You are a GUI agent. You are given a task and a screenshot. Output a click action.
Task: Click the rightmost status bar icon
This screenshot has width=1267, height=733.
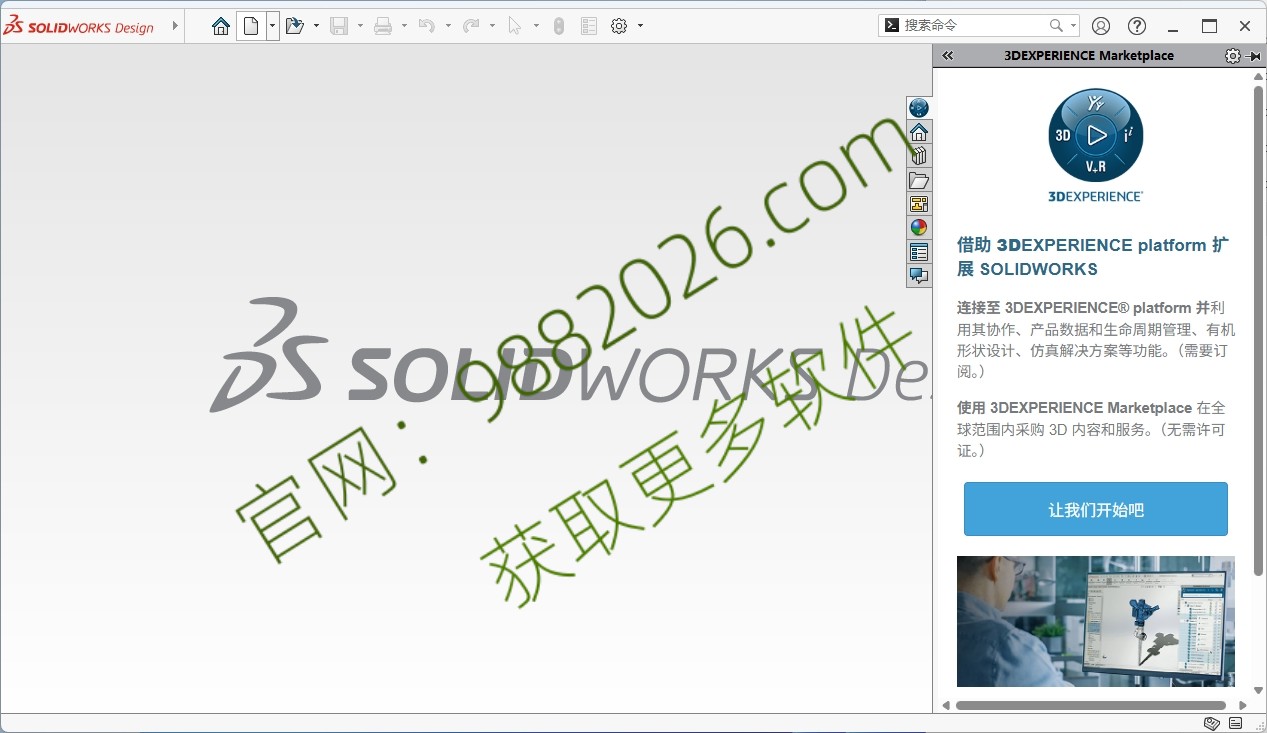pos(1236,723)
